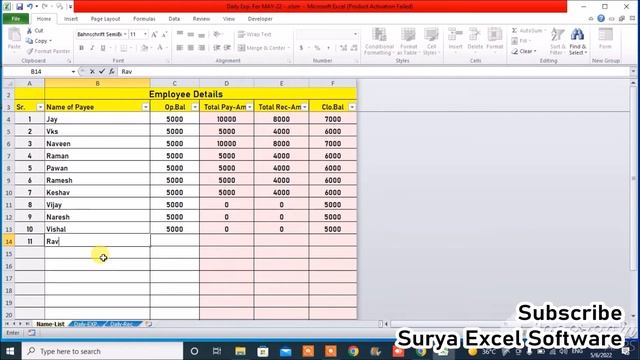Screen dimensions: 640x360
Task: Open the Form tool in New Group
Action: coord(605,39)
